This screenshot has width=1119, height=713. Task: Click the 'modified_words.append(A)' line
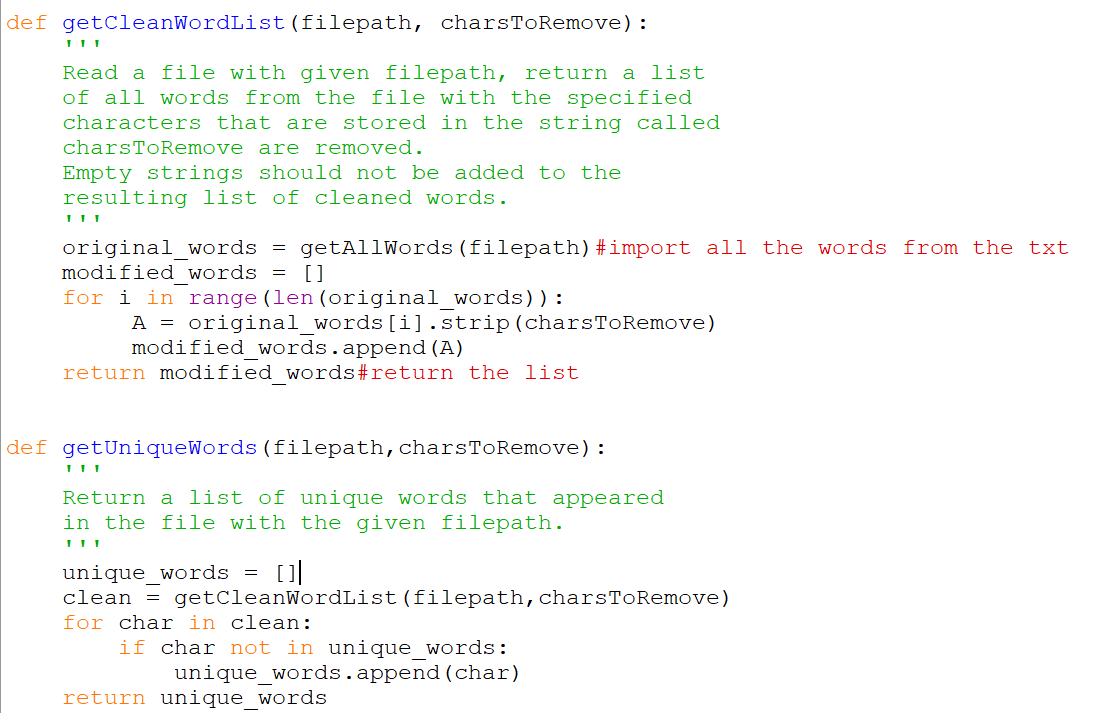point(298,348)
